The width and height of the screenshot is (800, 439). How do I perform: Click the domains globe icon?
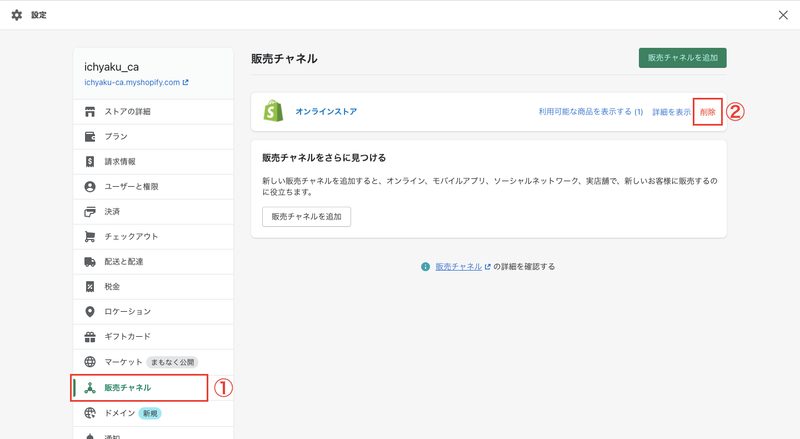[x=90, y=413]
